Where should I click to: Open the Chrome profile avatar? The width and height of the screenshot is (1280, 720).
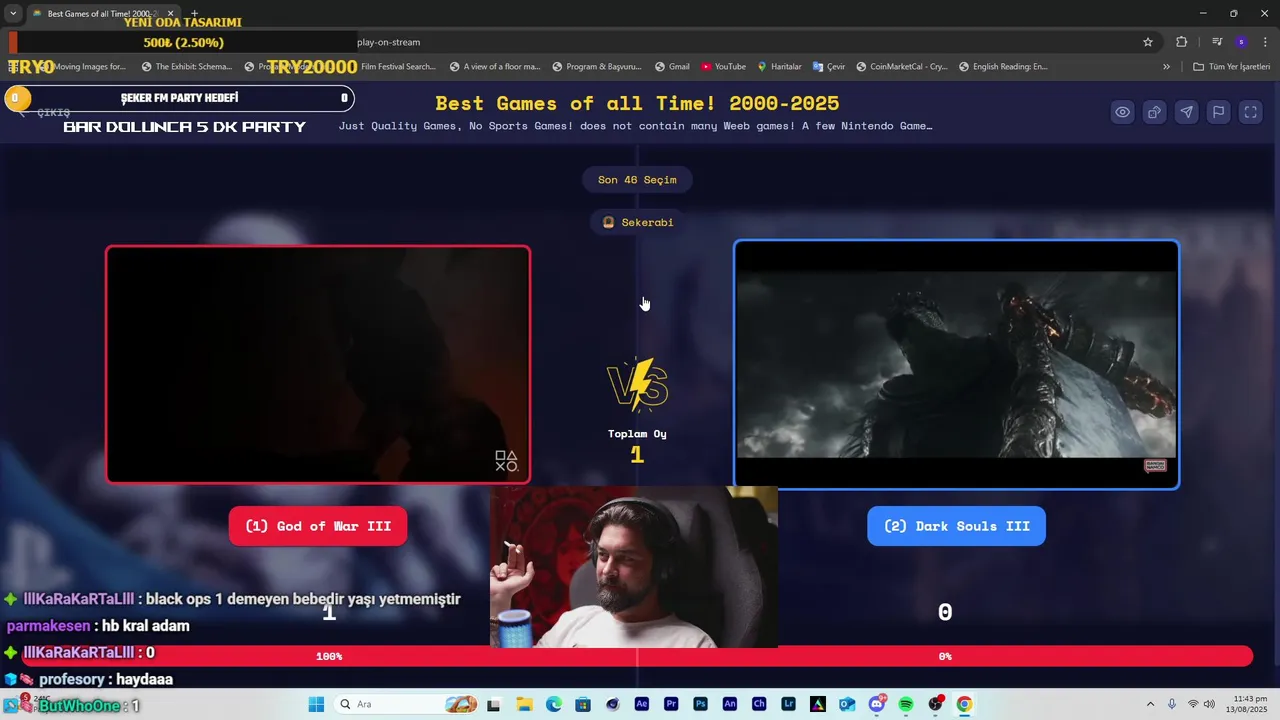tap(1241, 42)
